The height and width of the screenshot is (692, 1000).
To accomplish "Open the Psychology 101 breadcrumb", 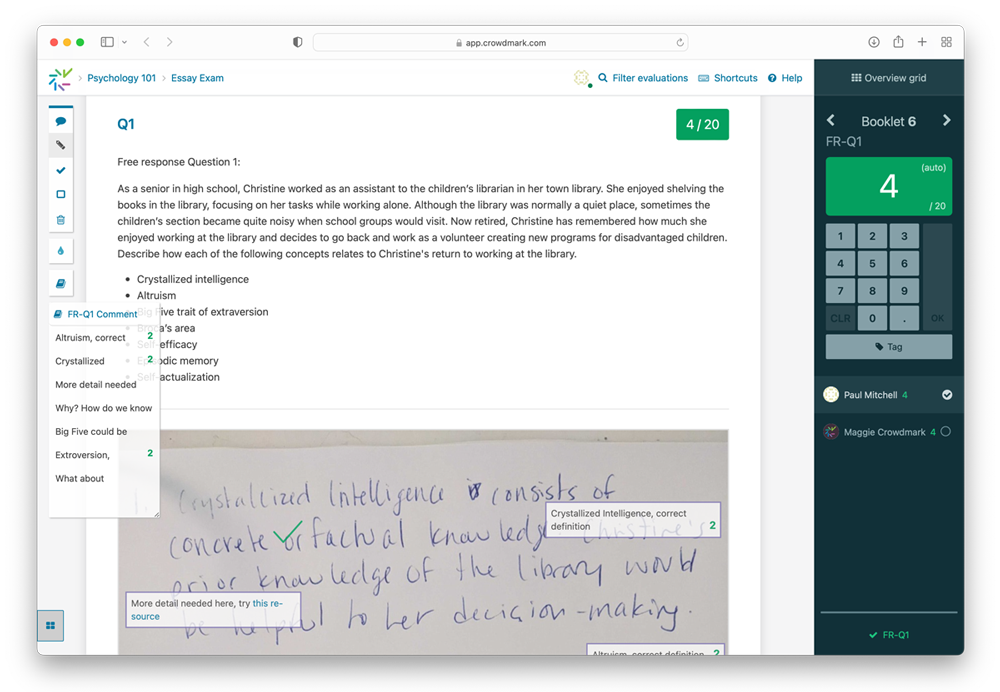I will pyautogui.click(x=121, y=78).
